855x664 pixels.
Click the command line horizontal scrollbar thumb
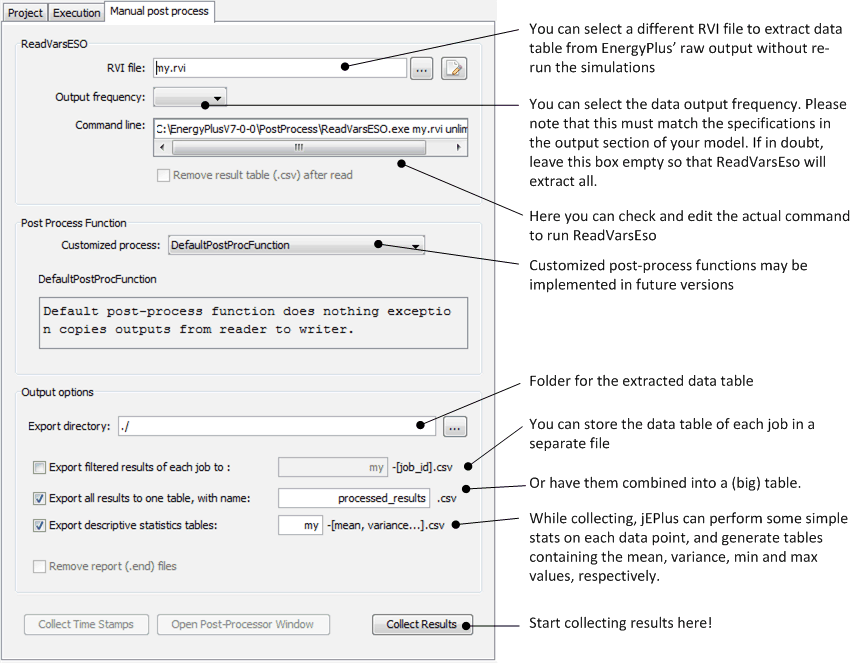(298, 148)
